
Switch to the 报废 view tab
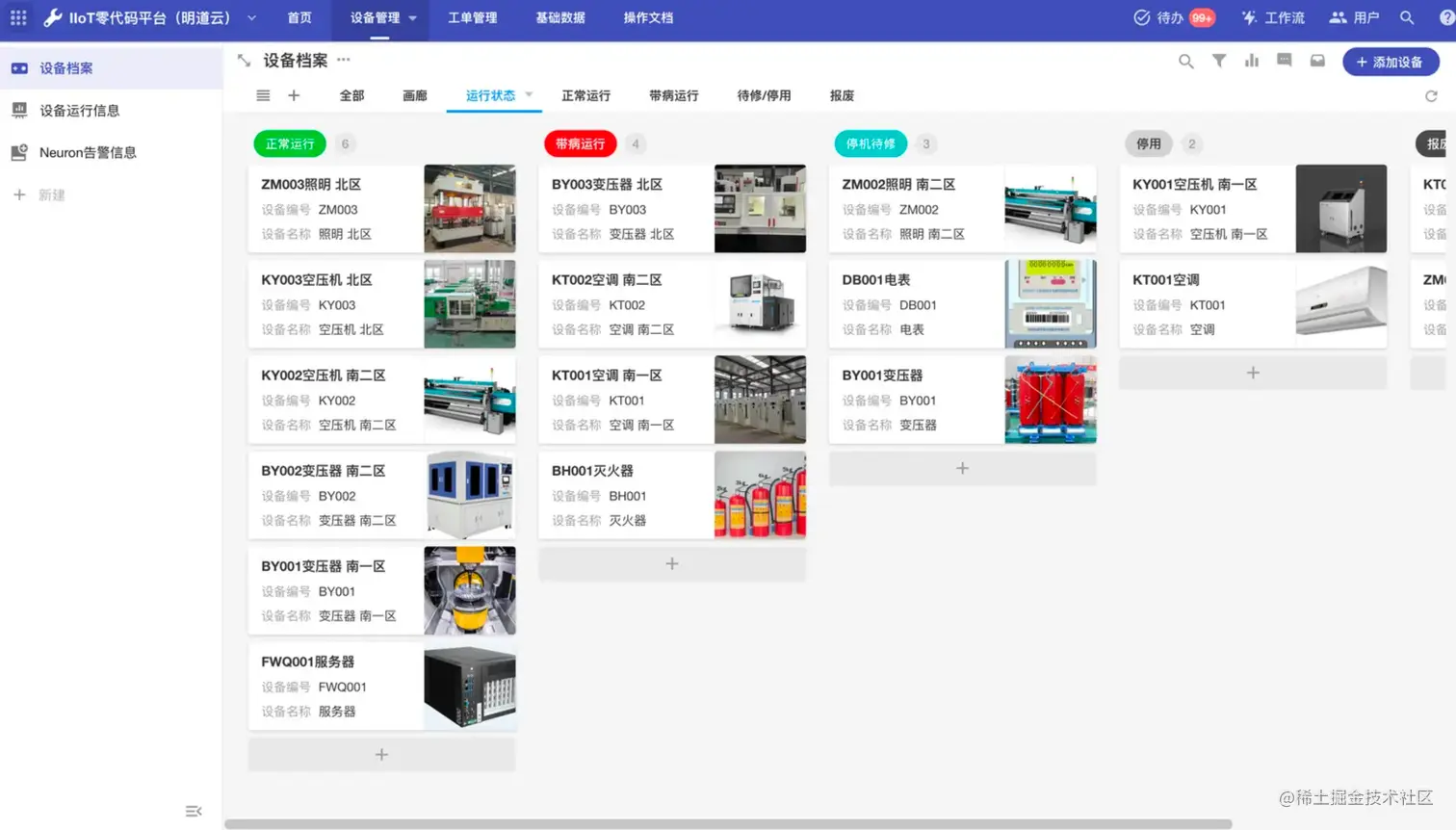(x=842, y=95)
